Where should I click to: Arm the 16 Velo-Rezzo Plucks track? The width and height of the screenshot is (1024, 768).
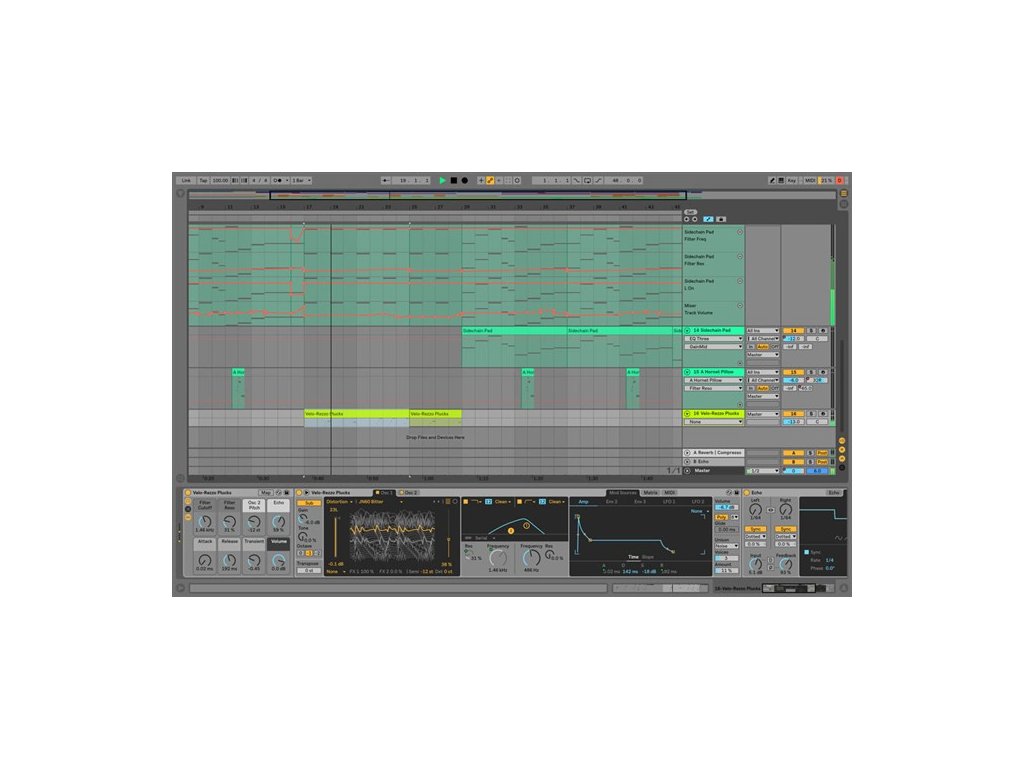[x=822, y=413]
